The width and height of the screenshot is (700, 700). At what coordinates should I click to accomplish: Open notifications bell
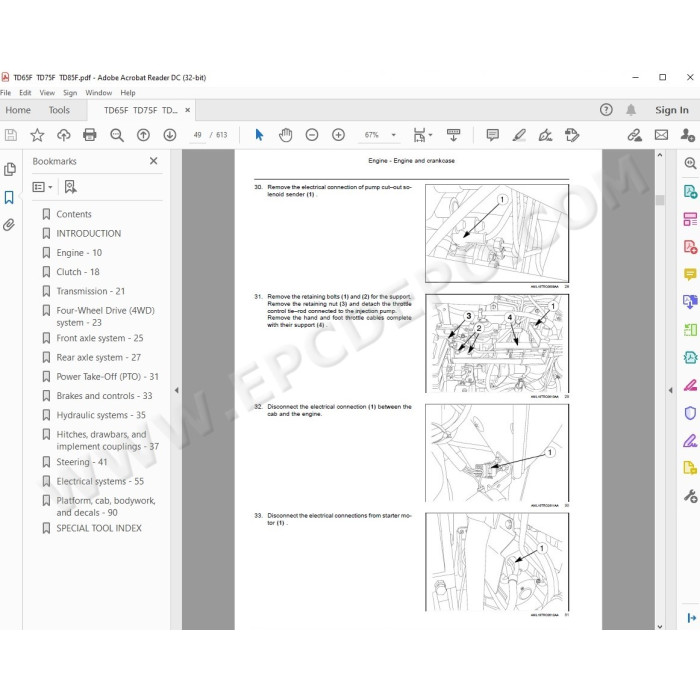[630, 110]
